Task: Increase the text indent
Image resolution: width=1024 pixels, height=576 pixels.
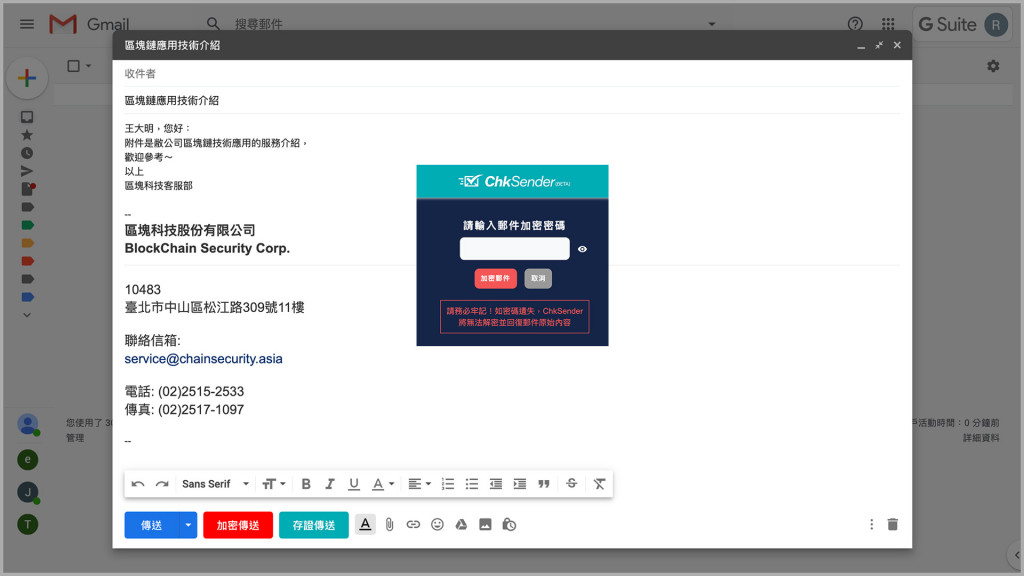Action: pyautogui.click(x=520, y=484)
